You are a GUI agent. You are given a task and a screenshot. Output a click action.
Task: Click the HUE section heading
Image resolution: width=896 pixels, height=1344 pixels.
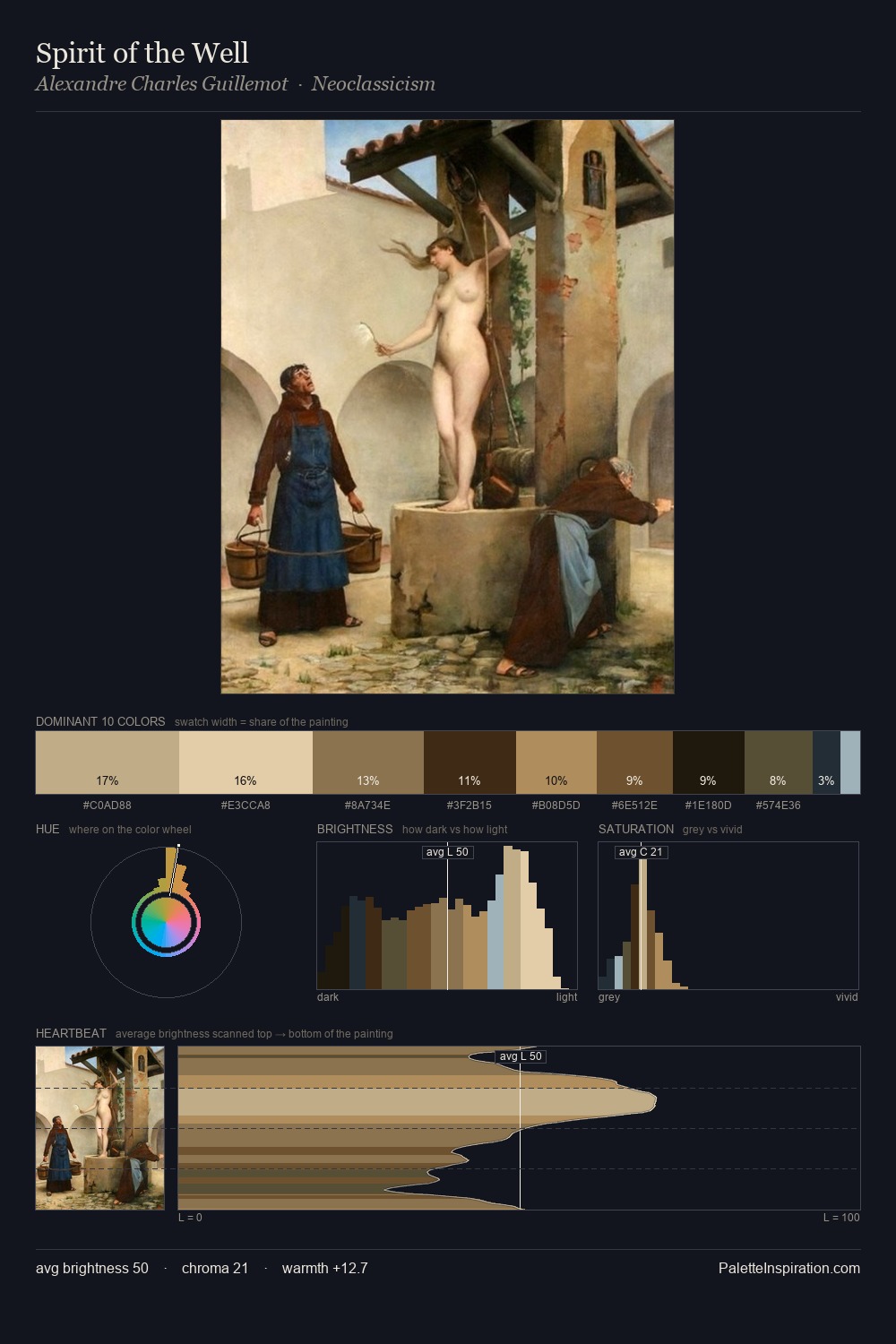click(x=47, y=829)
